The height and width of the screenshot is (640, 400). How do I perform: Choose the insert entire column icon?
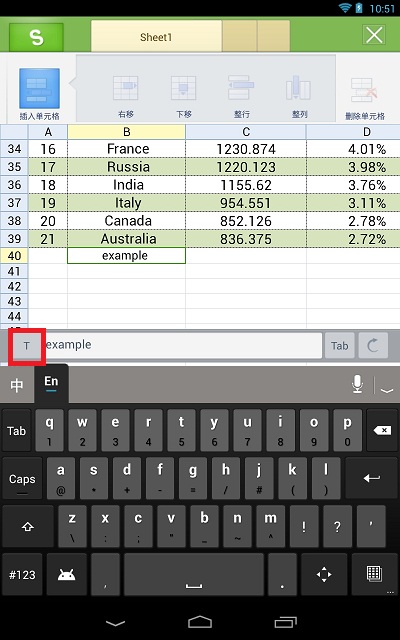(299, 96)
